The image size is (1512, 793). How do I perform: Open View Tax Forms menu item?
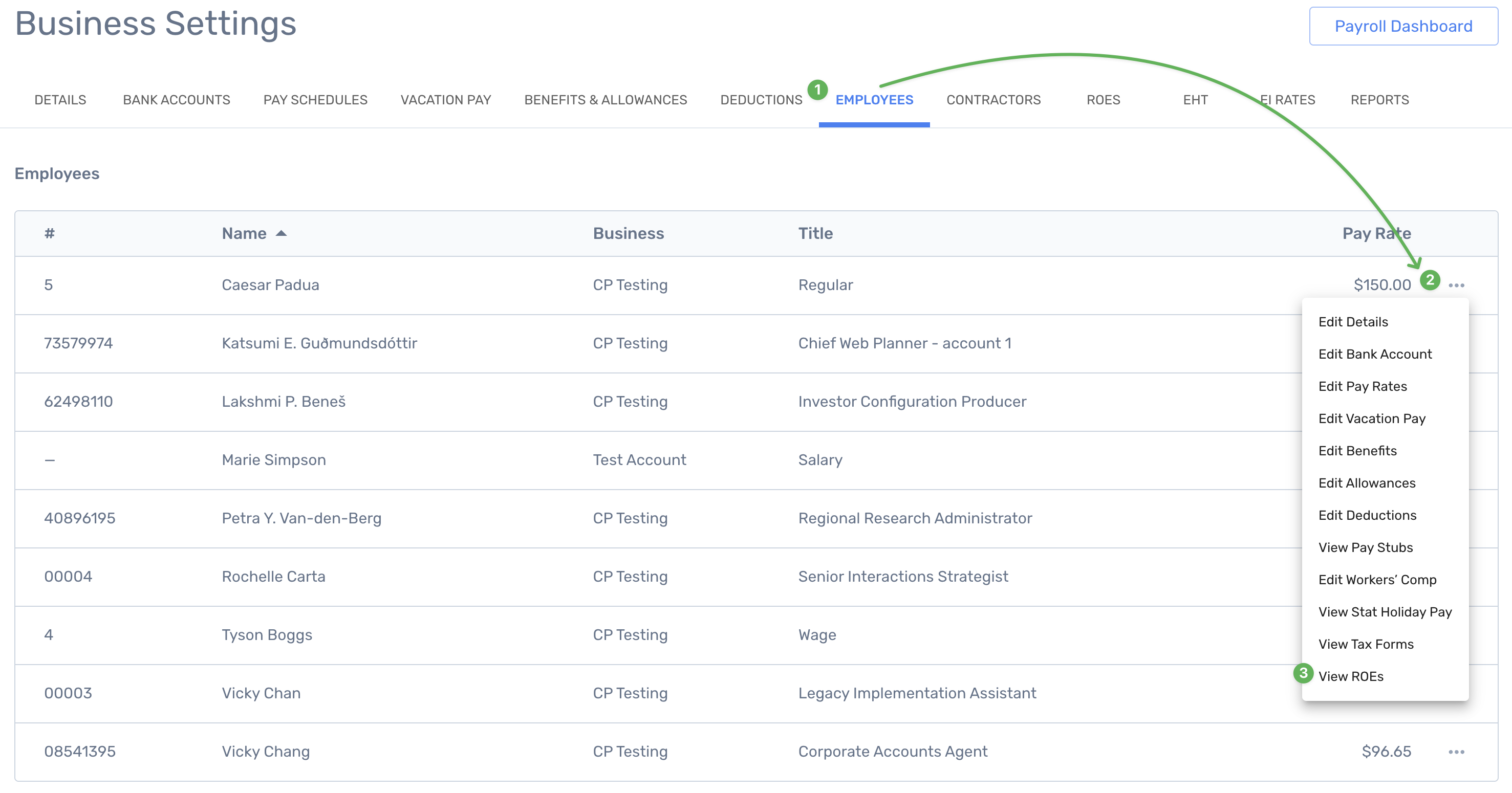click(x=1366, y=644)
